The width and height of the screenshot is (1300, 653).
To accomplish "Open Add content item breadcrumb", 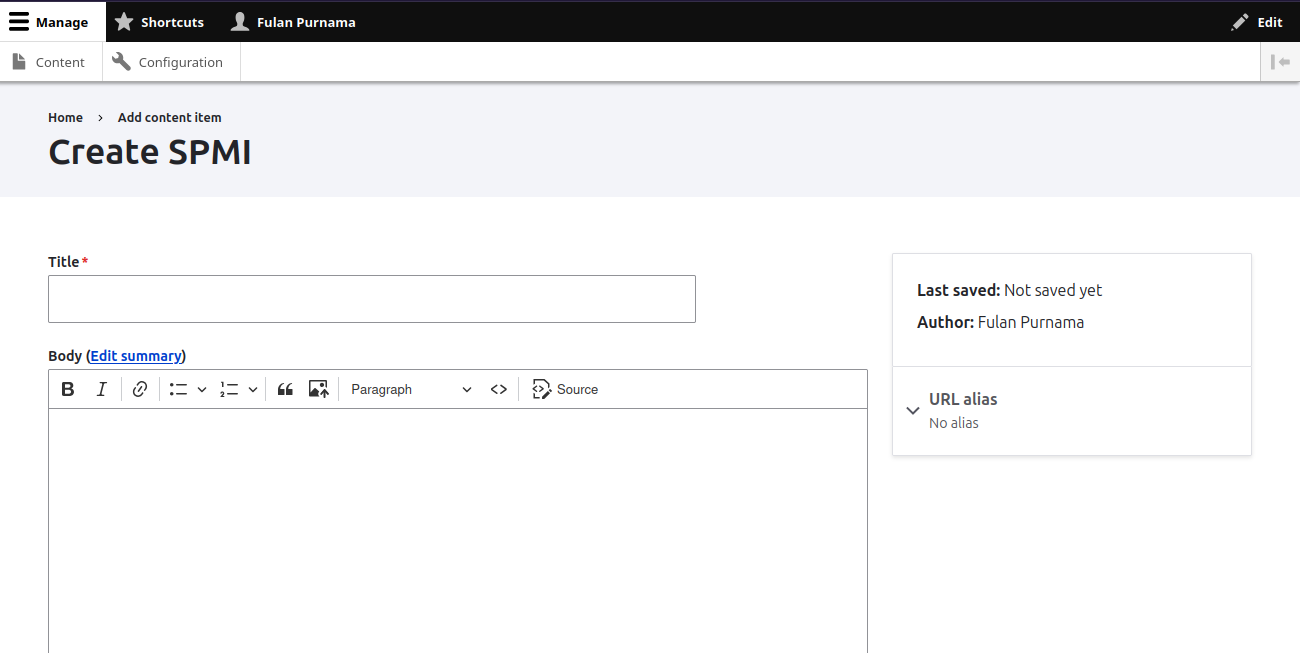I will 170,118.
